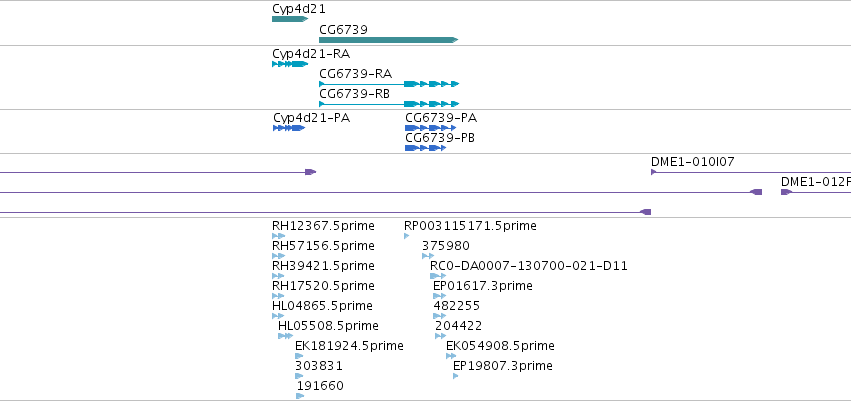Select the RH12367.5prime EST feature
851x401 pixels.
[x=278, y=236]
